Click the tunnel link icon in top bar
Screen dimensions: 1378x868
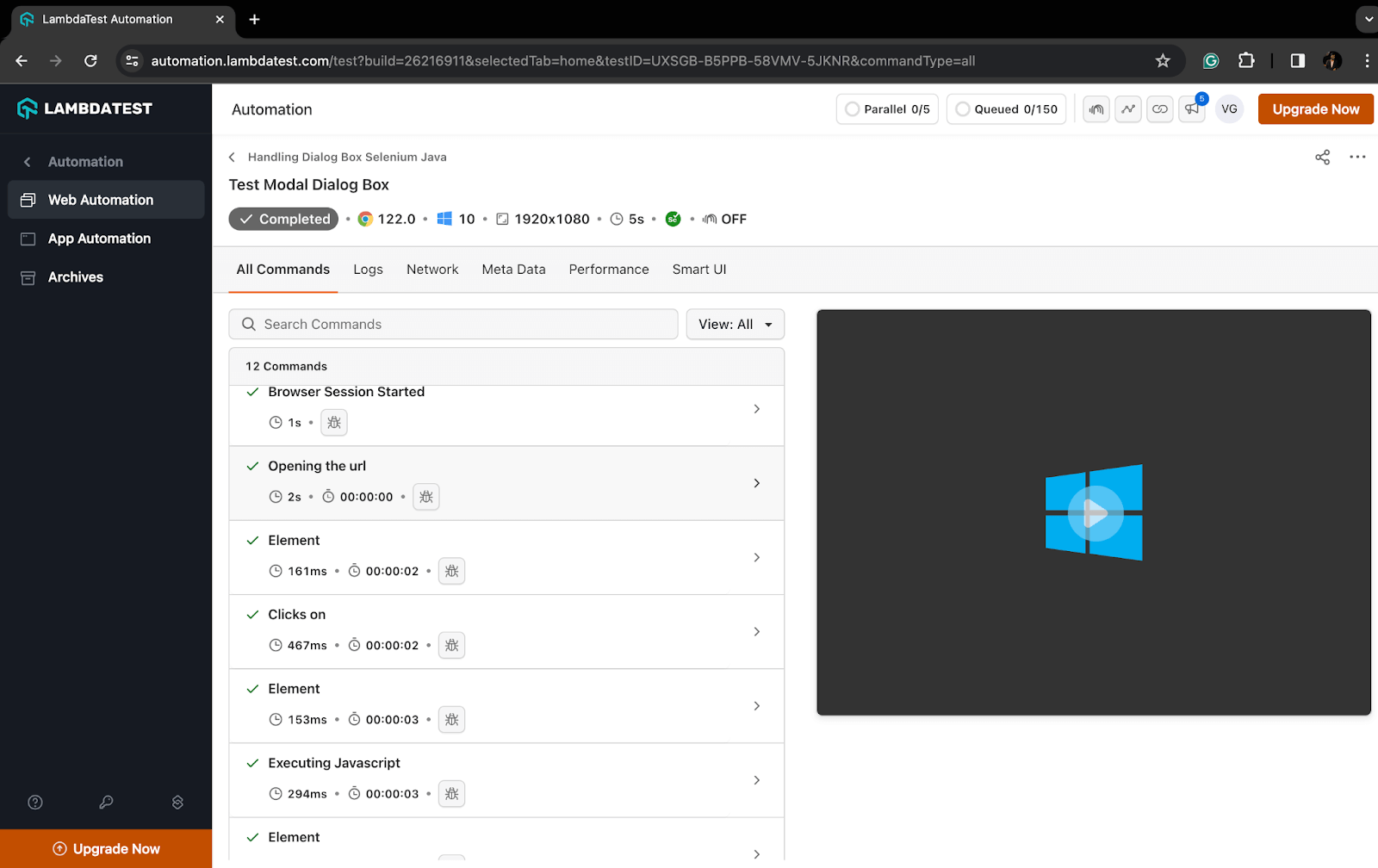1159,109
